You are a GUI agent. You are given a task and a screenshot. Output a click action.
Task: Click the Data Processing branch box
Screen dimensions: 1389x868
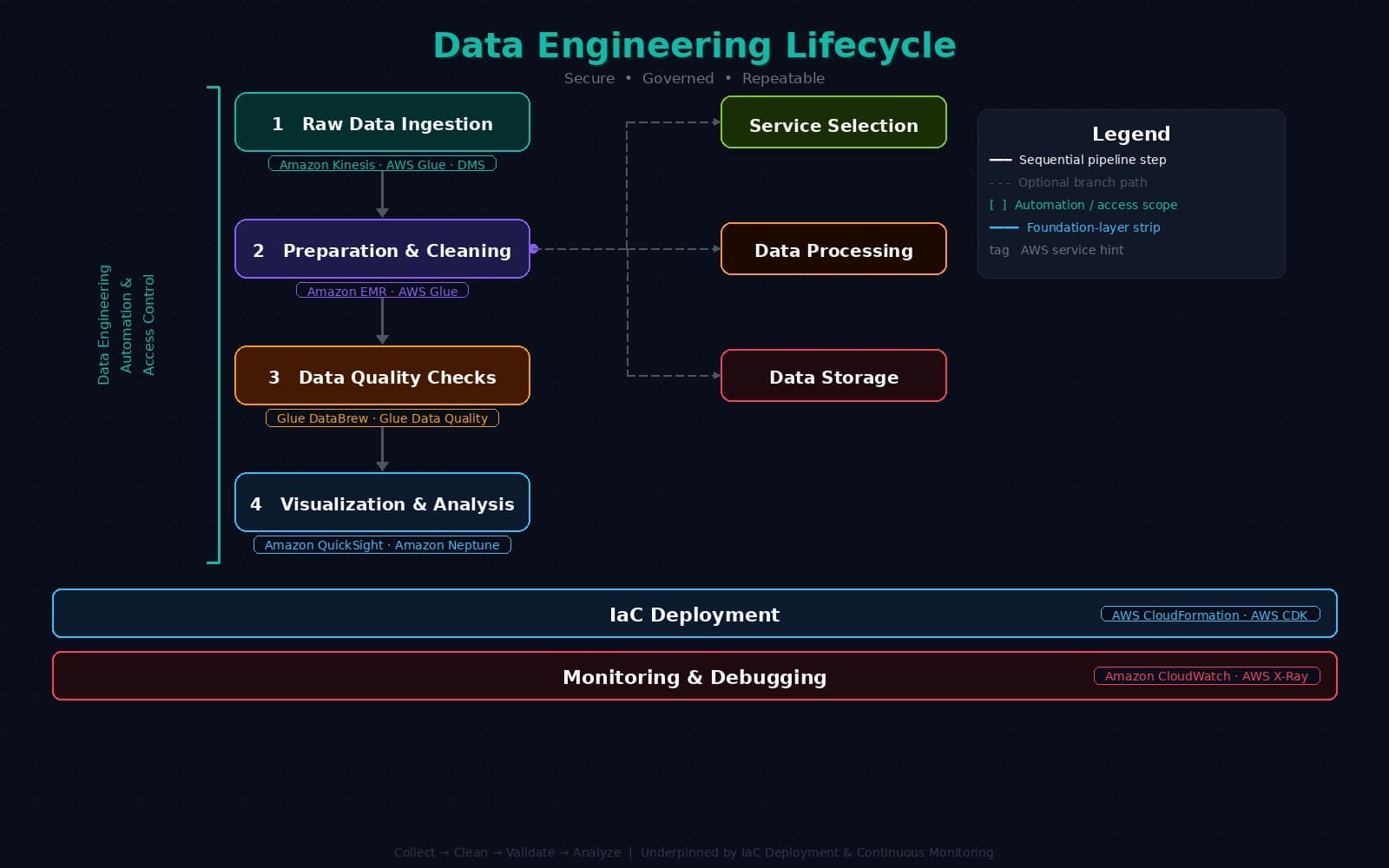833,249
